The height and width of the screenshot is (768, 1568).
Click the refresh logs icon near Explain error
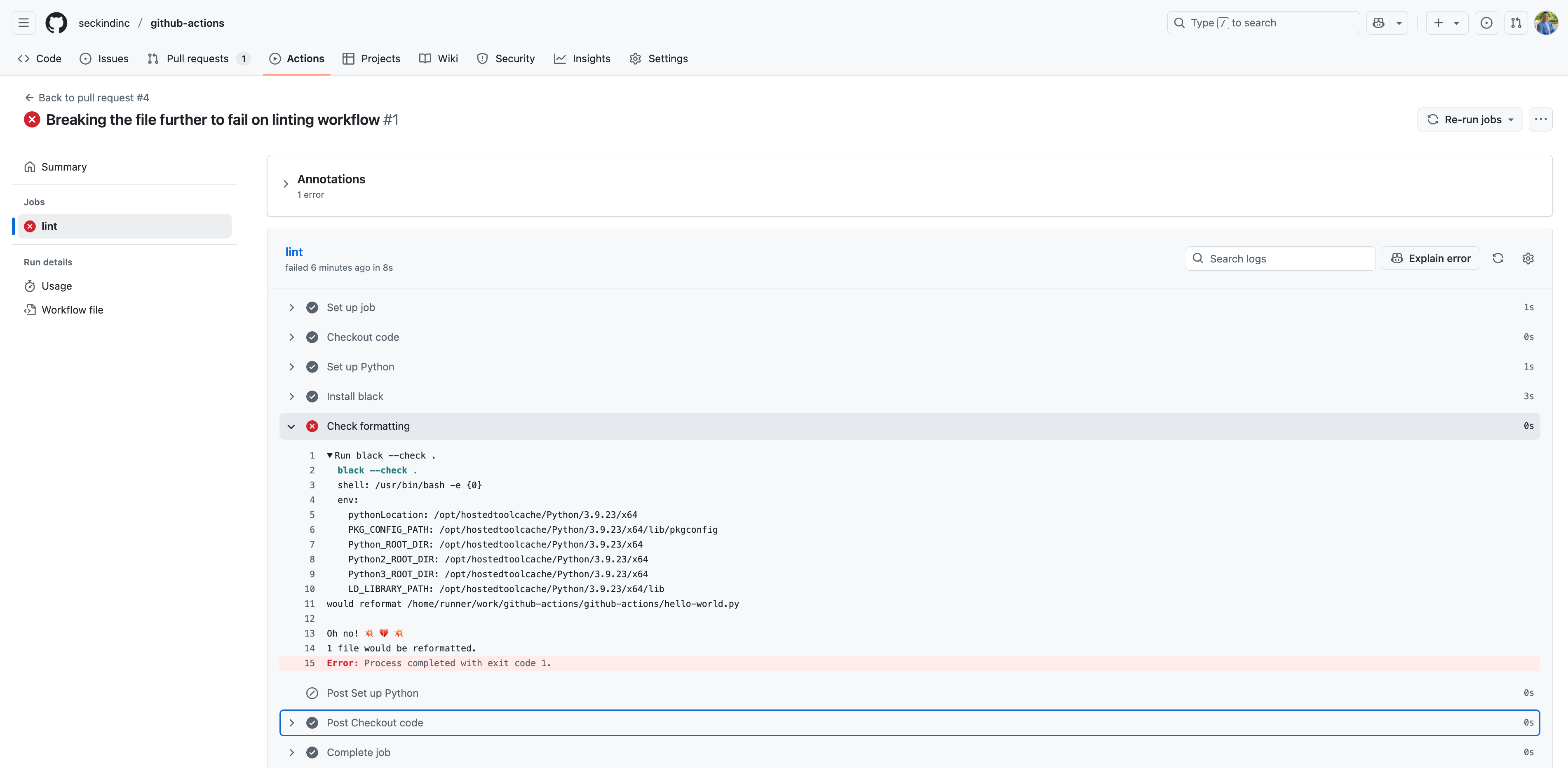[1498, 258]
